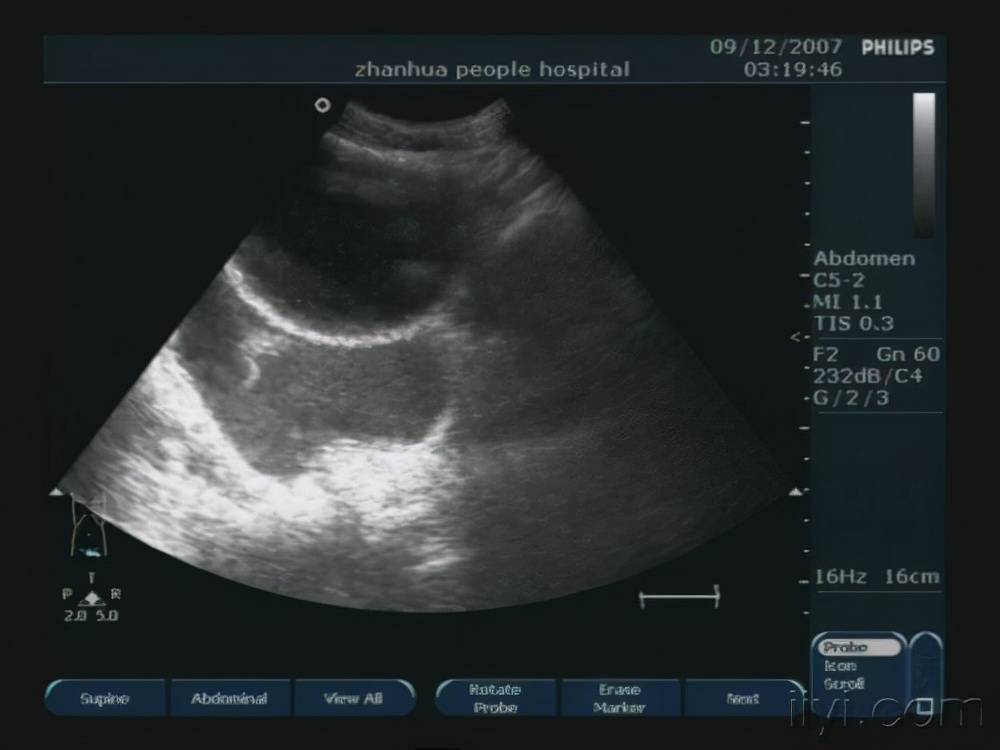Click the small square icon bottom right
The image size is (1000, 750).
click(x=925, y=706)
